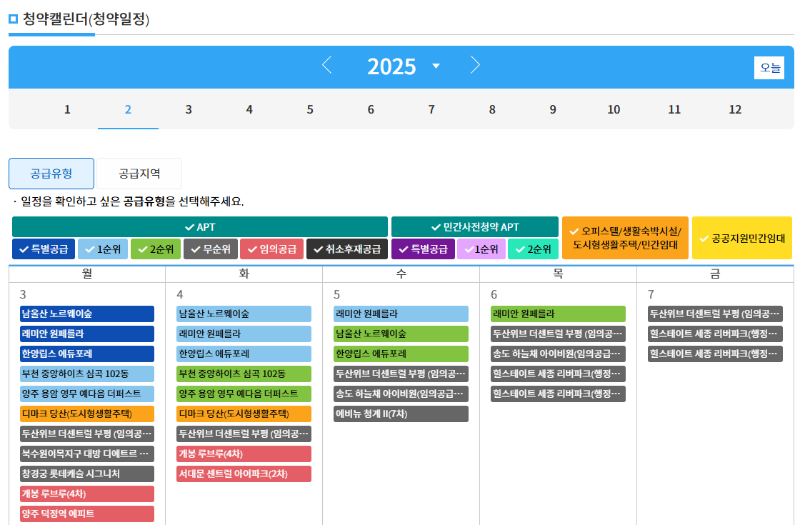This screenshot has width=800, height=525.
Task: Select month 6 tab
Action: pos(371,110)
